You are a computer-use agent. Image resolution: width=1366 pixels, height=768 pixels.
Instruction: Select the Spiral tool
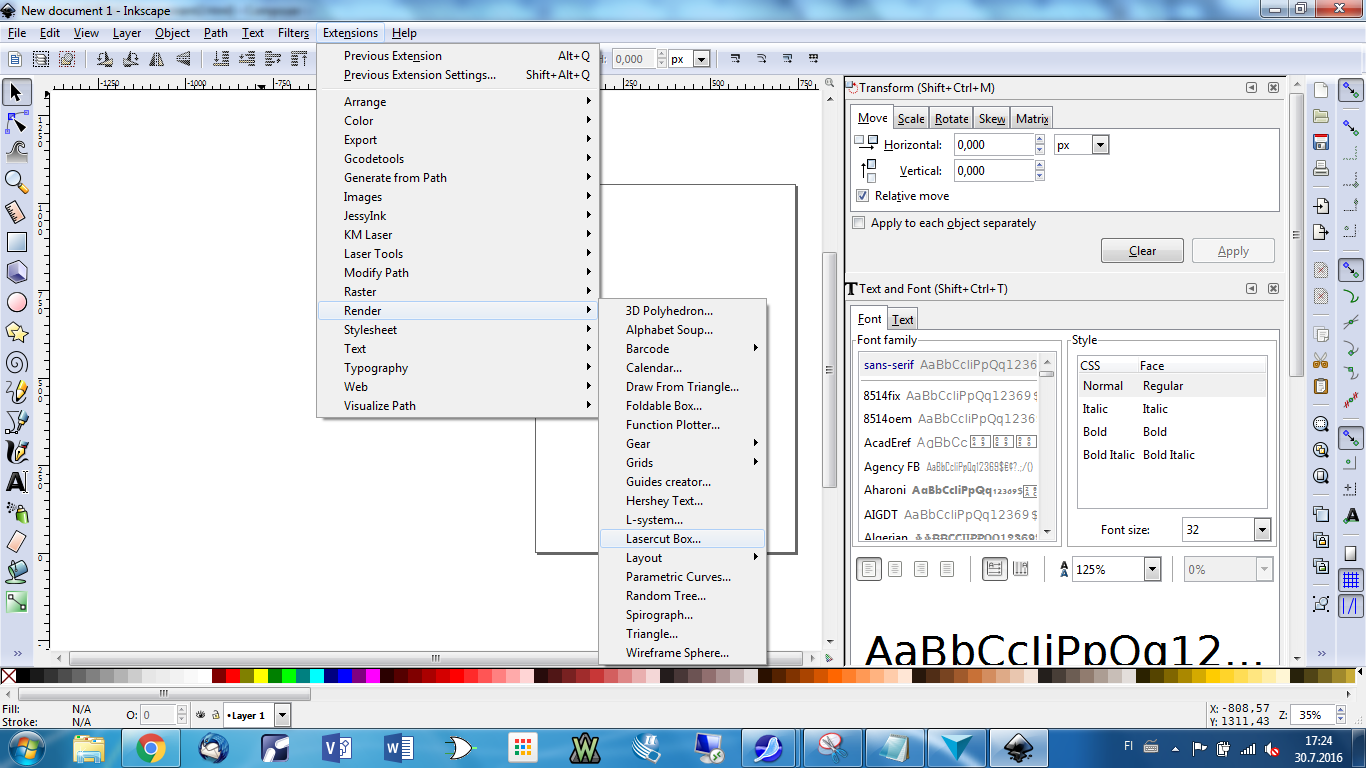coord(16,362)
